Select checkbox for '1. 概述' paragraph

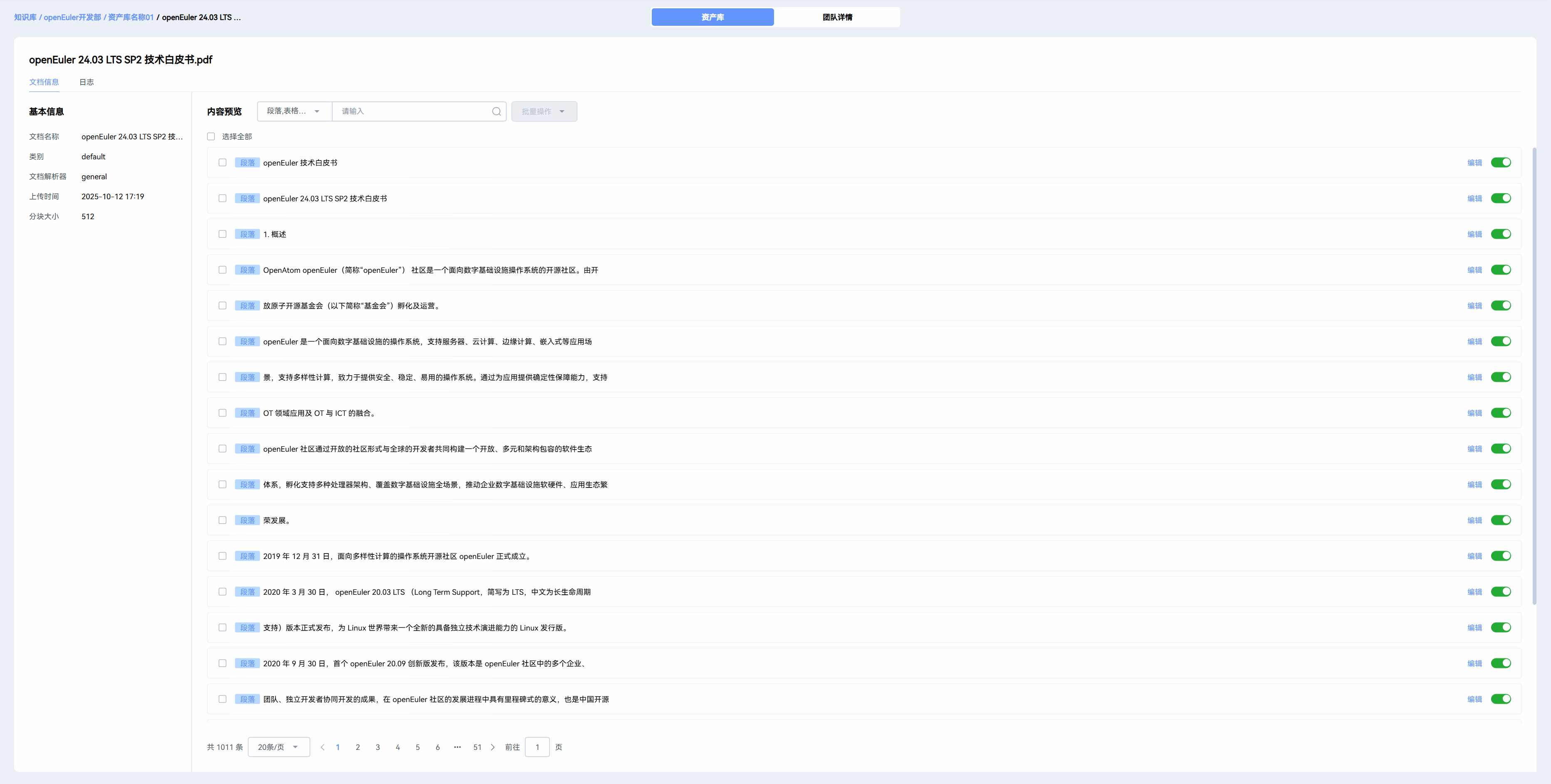(223, 234)
